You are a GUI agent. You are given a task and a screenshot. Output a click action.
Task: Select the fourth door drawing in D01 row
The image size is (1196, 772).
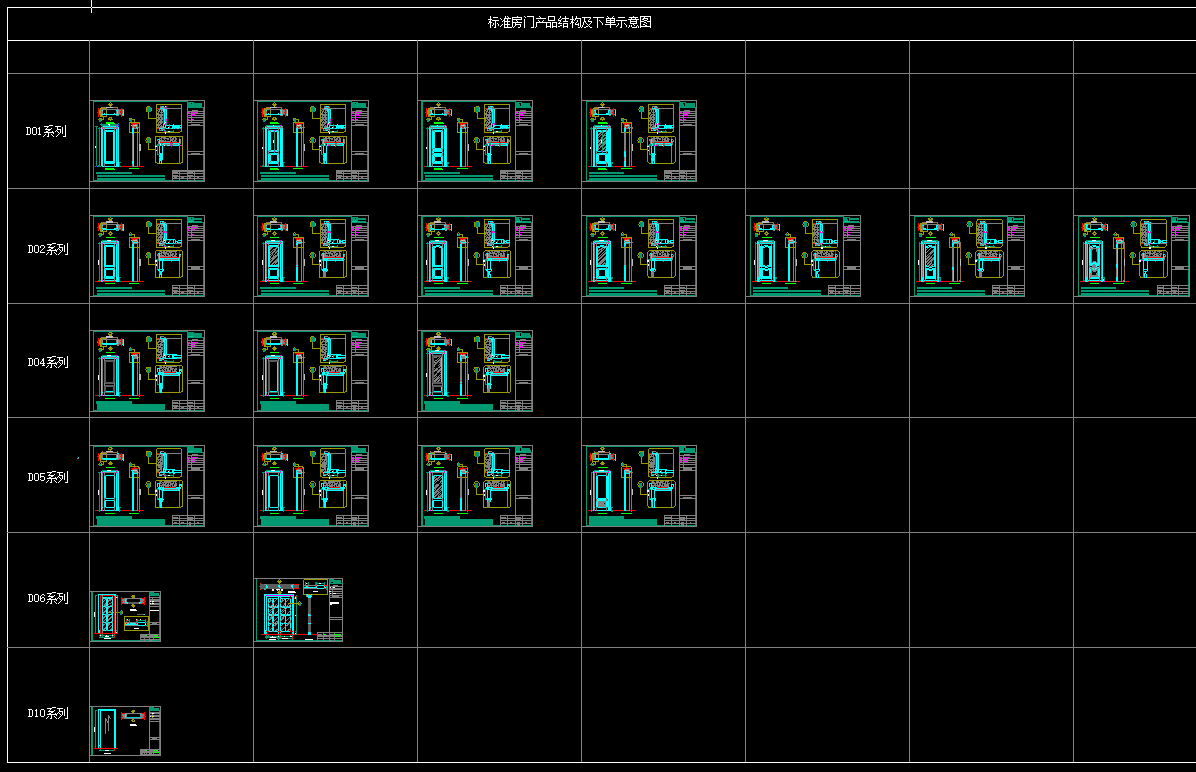640,141
